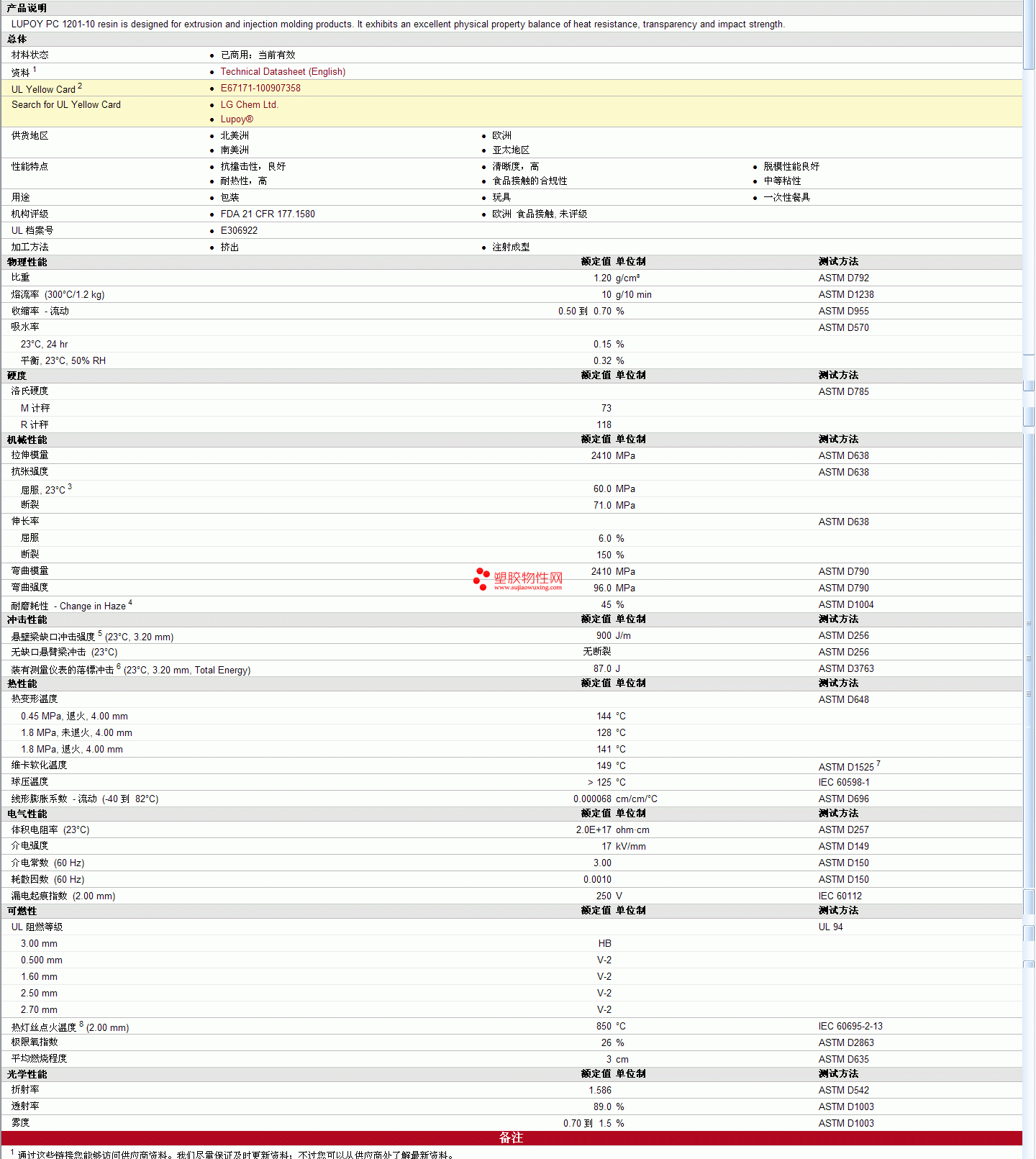Click the '60.0 MPa' yield strength value

point(614,489)
